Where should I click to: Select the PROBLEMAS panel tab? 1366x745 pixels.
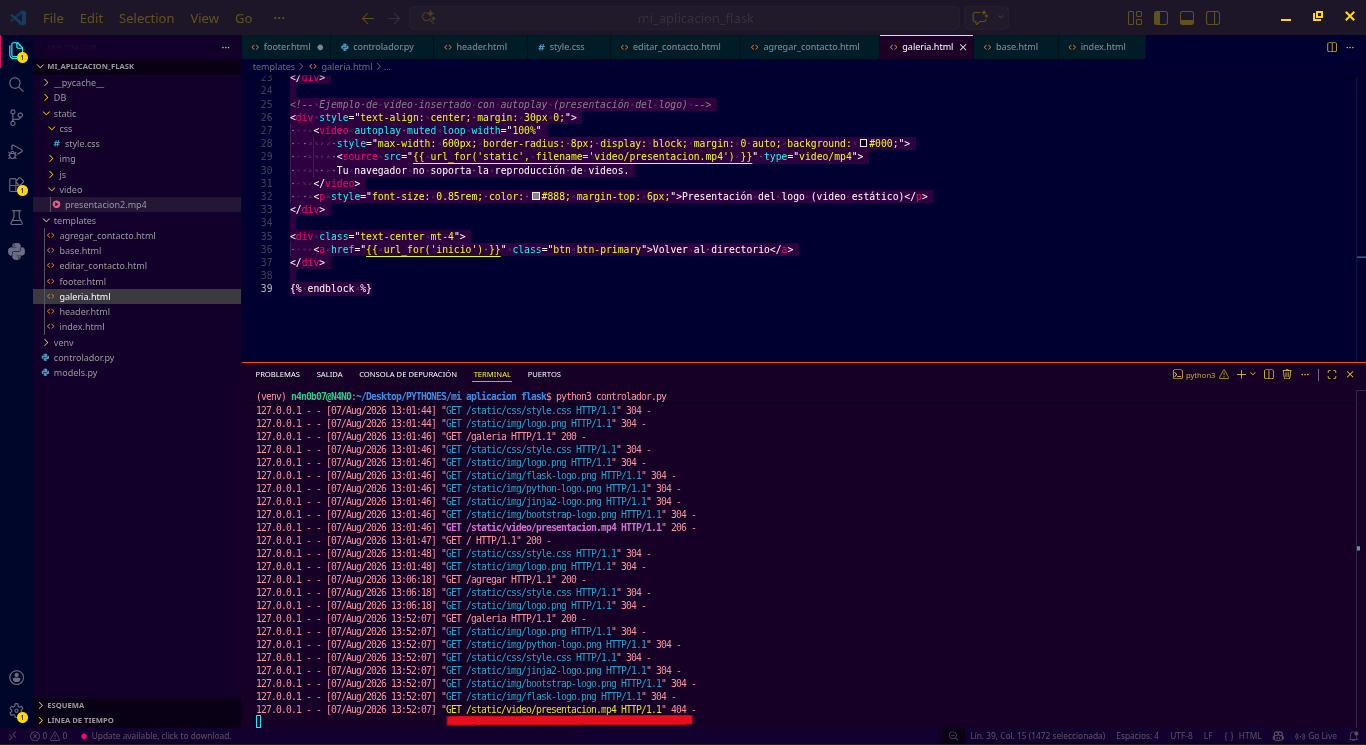point(278,375)
